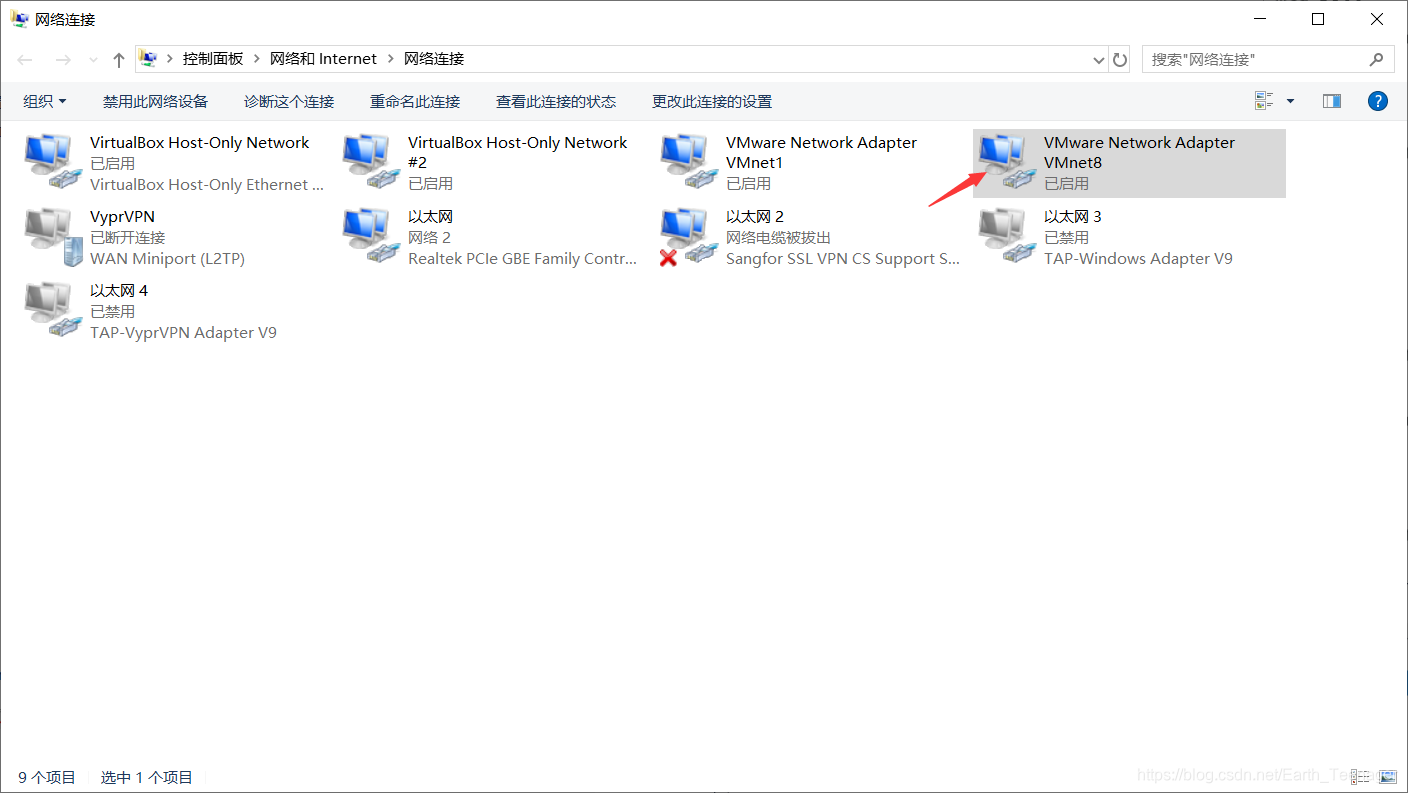1408x793 pixels.
Task: Click 网络连接 breadcrumb segment
Action: tap(434, 59)
